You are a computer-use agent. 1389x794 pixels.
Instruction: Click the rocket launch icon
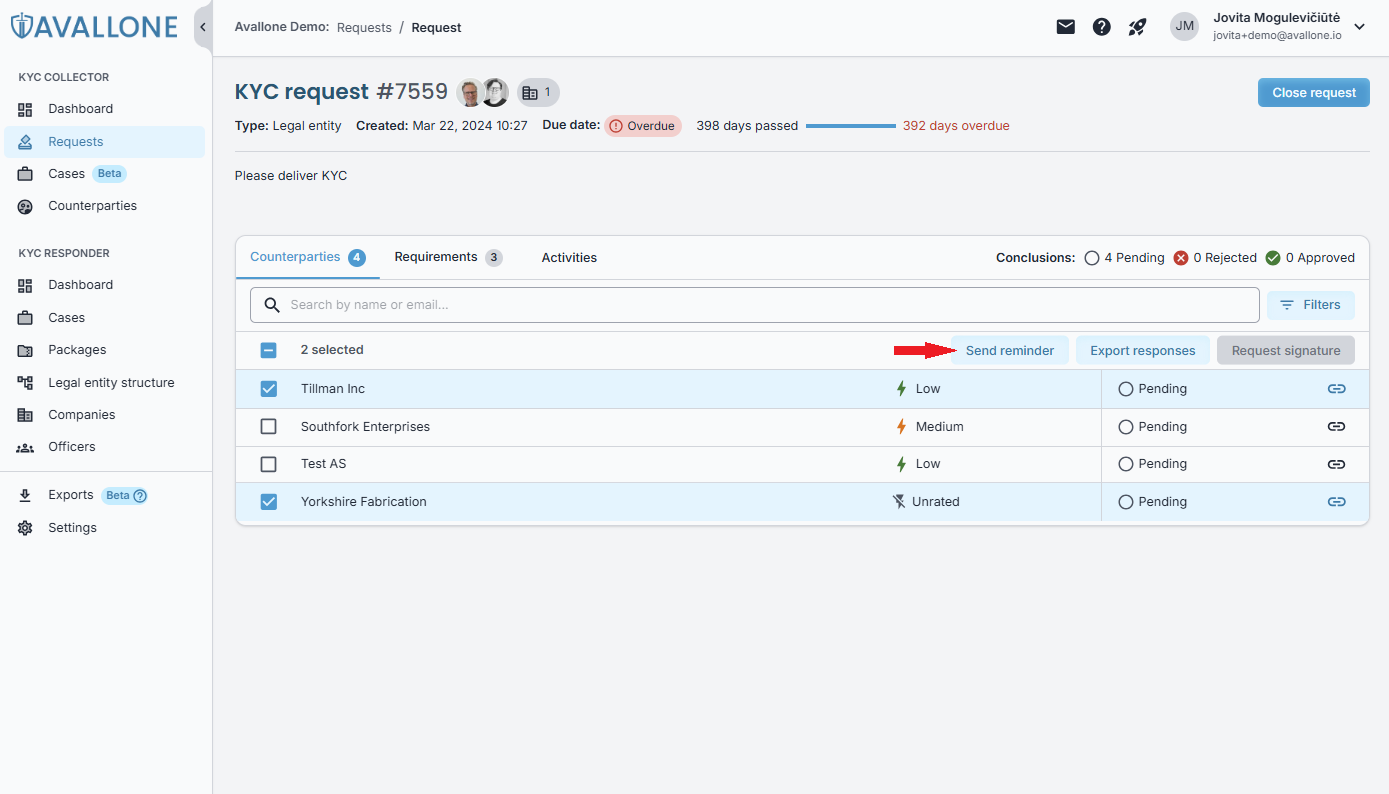pos(1137,27)
